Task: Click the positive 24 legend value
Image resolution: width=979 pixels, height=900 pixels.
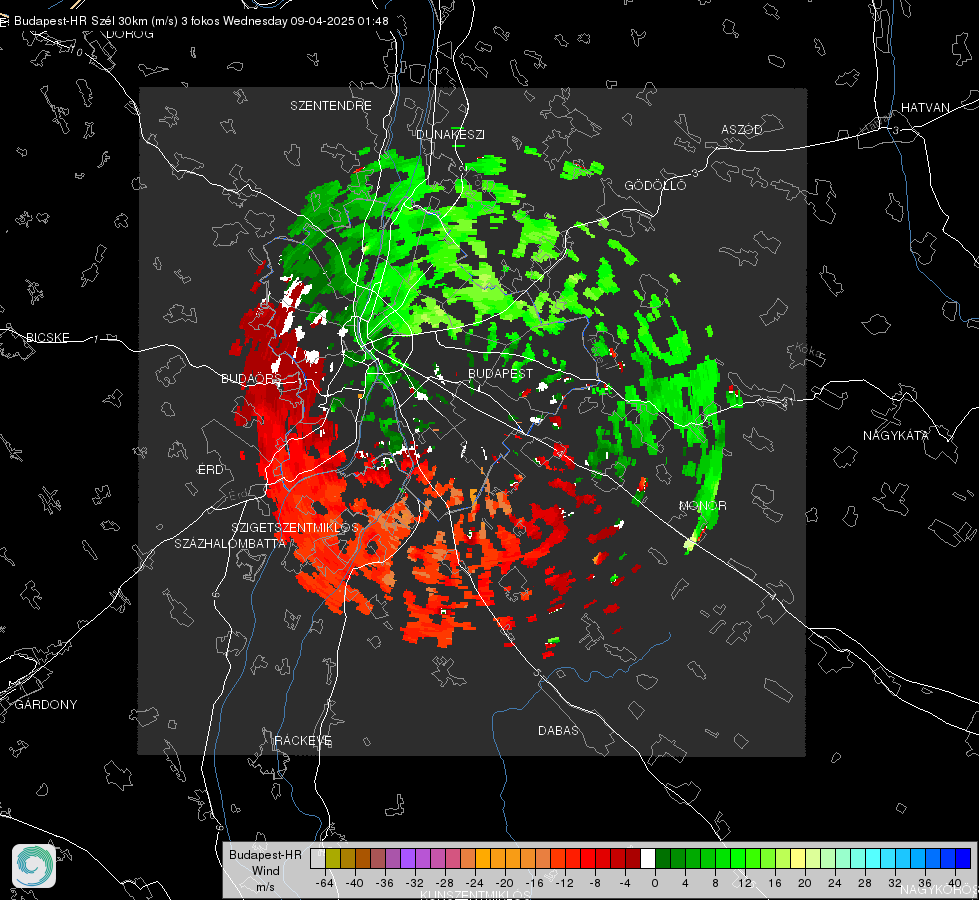Action: 835,883
